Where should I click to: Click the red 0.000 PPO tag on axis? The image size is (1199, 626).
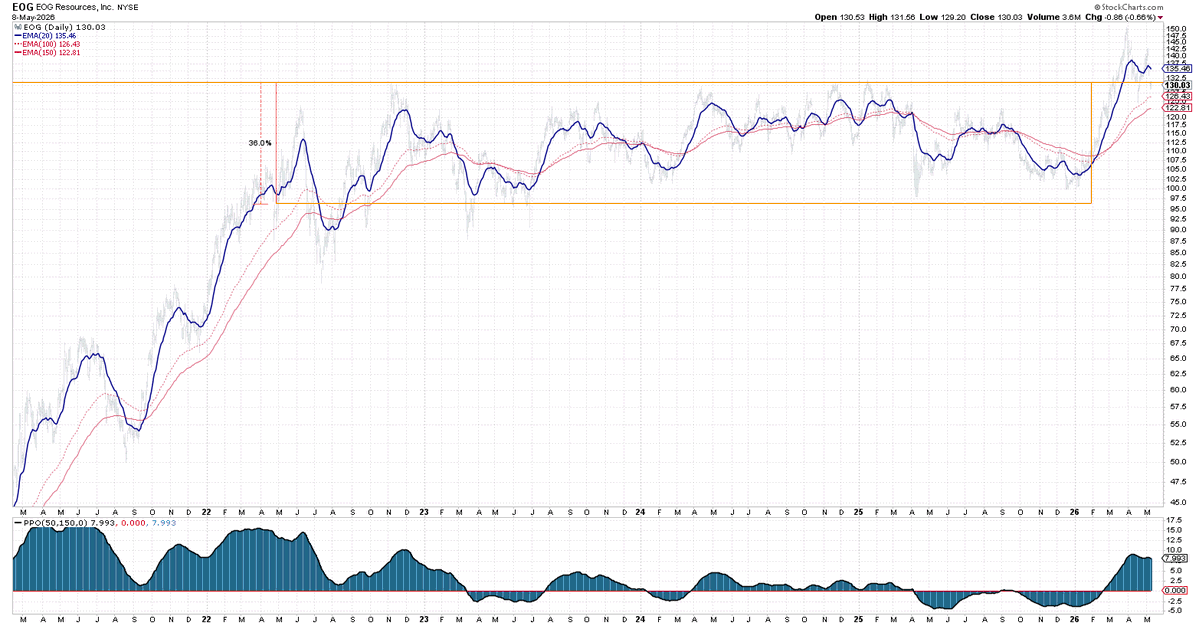point(1176,591)
